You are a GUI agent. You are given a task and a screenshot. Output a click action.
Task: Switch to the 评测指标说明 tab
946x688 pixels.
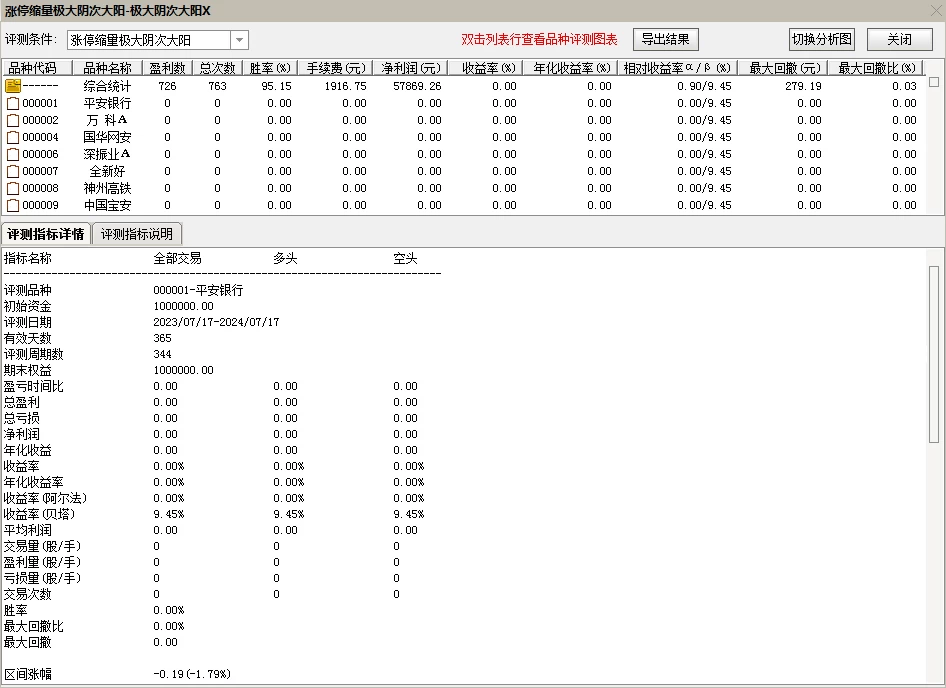[x=137, y=234]
